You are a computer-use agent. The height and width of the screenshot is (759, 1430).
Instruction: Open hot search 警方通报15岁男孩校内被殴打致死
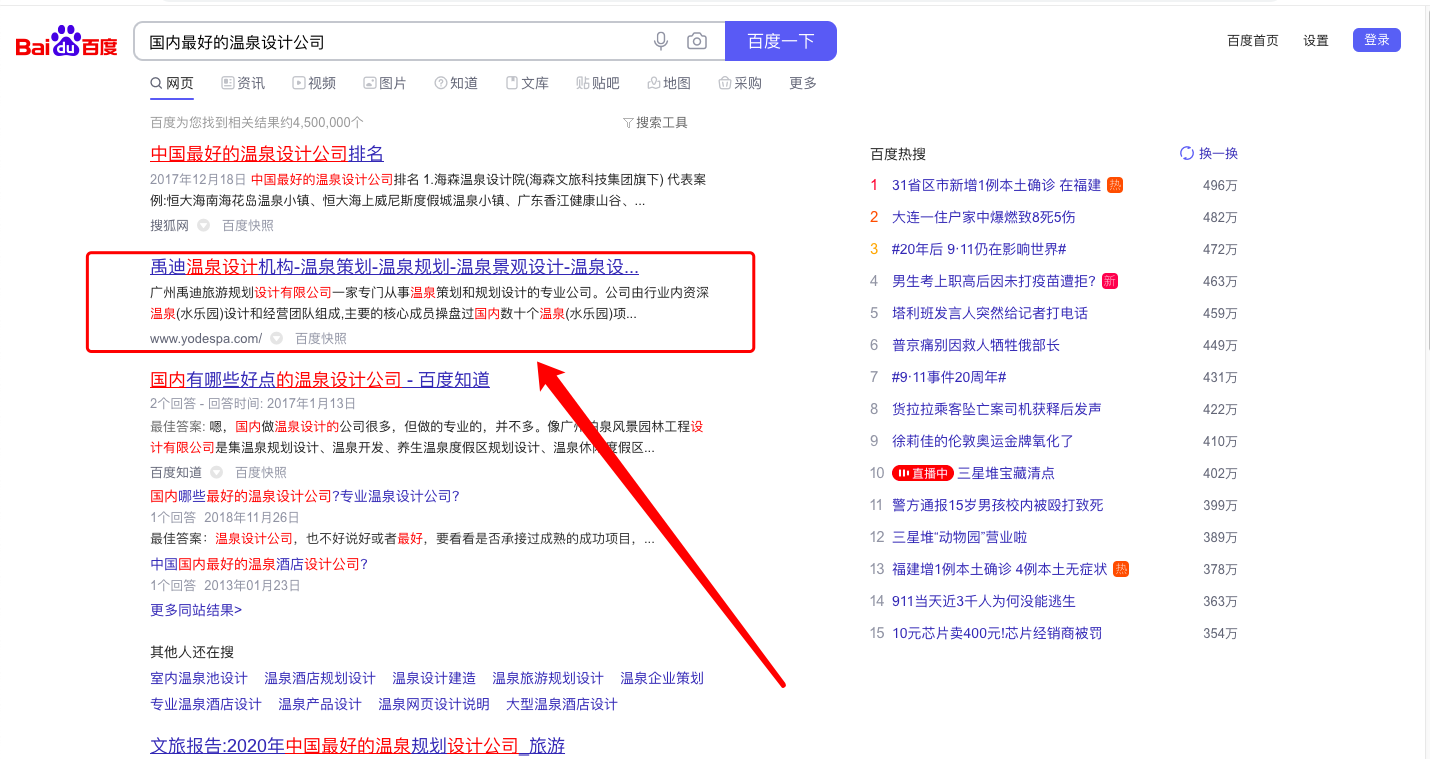point(998,505)
